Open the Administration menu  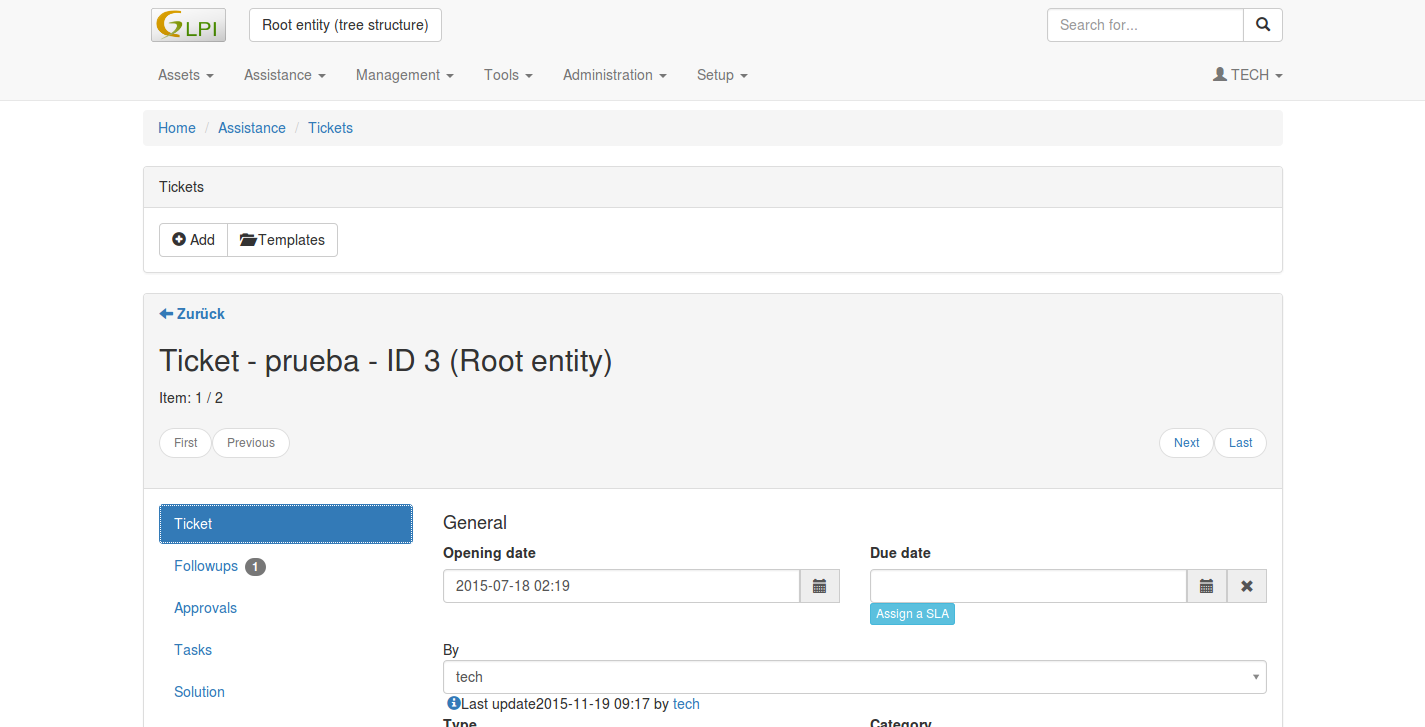point(614,75)
